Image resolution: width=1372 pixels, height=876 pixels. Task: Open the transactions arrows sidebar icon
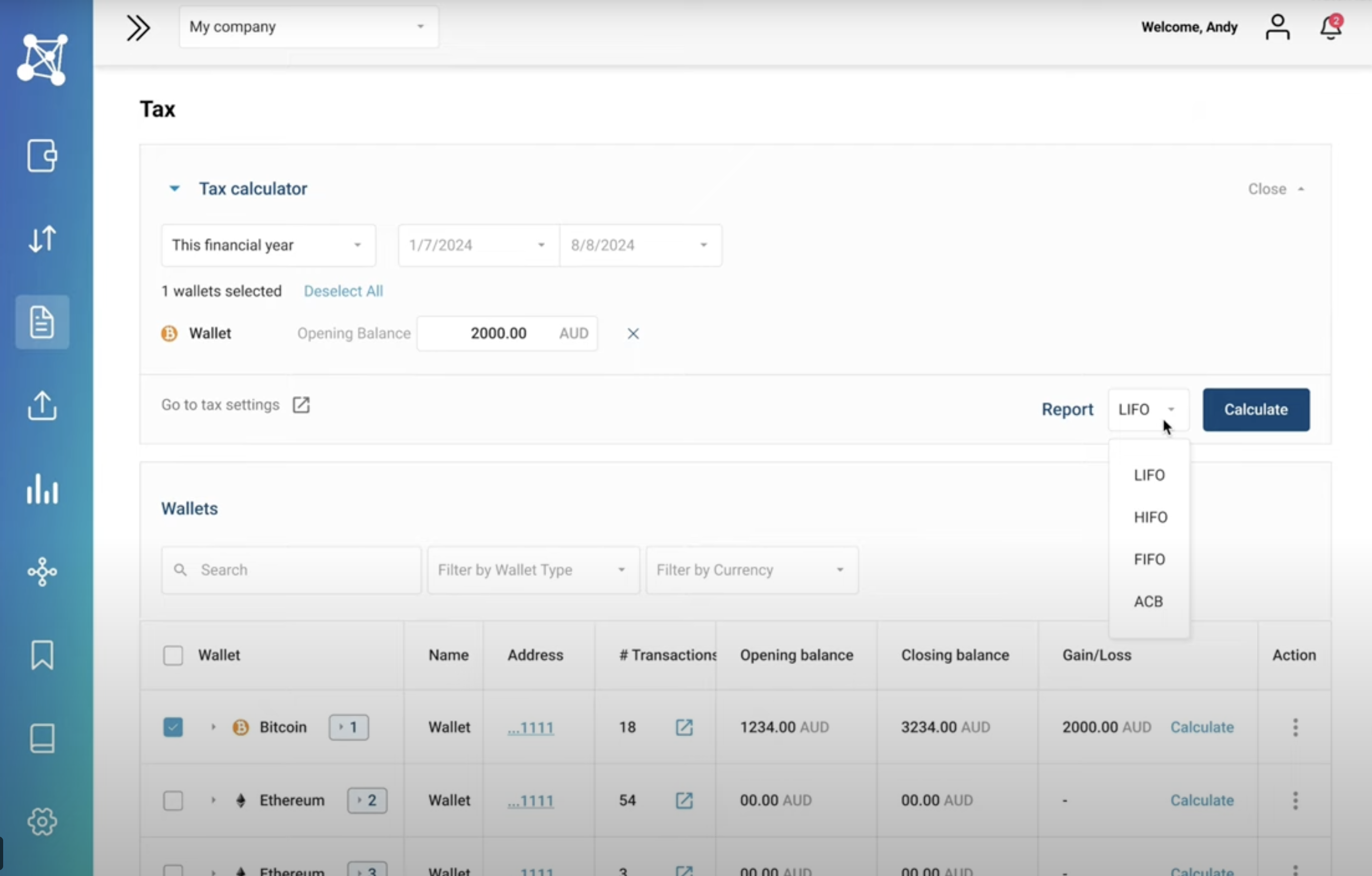pos(42,239)
